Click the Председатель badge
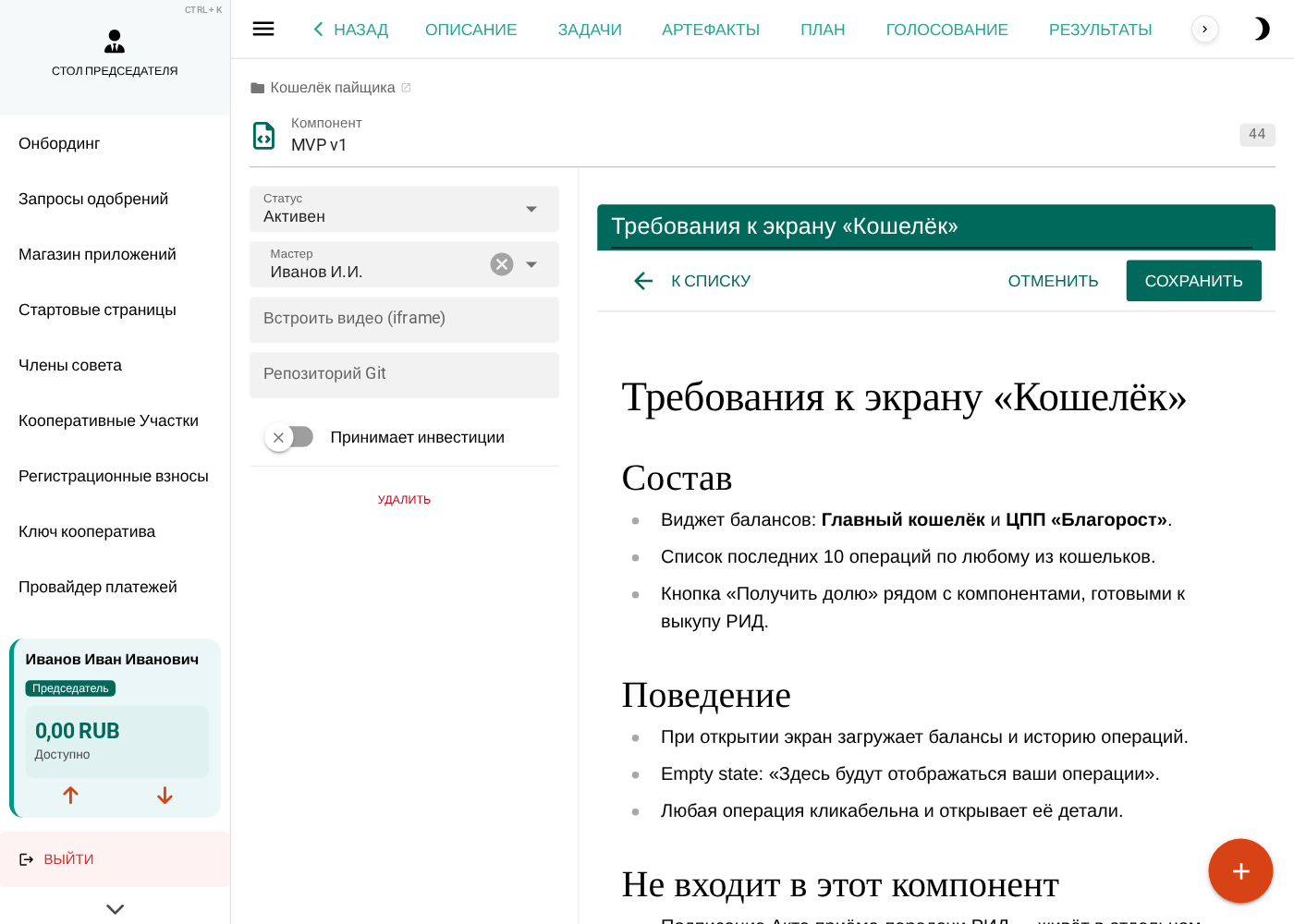The height and width of the screenshot is (924, 1294). (x=70, y=688)
